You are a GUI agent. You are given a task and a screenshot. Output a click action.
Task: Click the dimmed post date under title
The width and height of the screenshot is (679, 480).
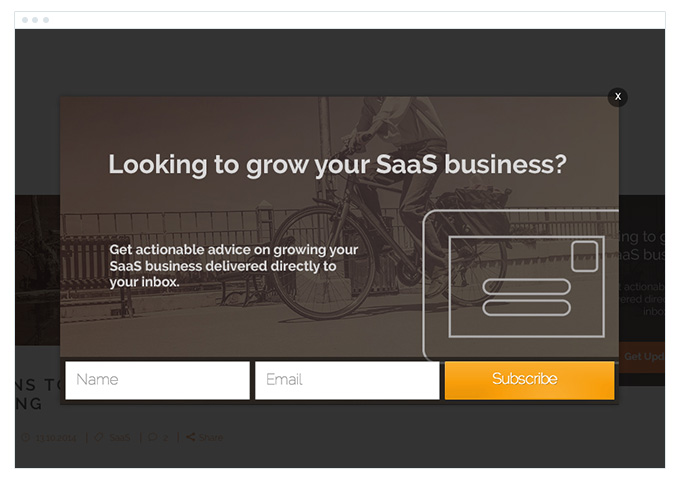tap(56, 437)
